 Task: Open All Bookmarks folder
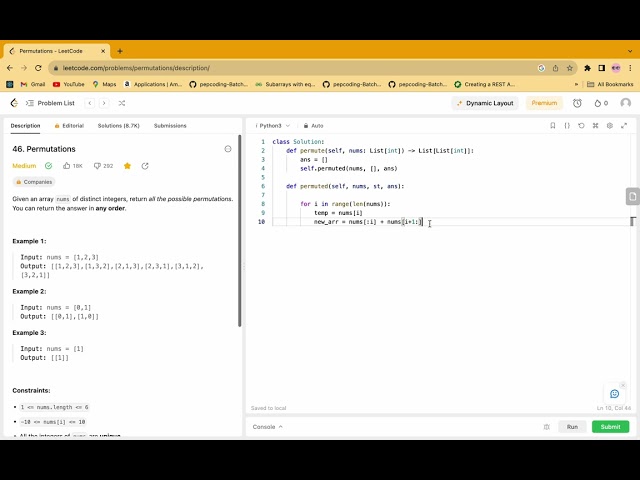click(610, 84)
